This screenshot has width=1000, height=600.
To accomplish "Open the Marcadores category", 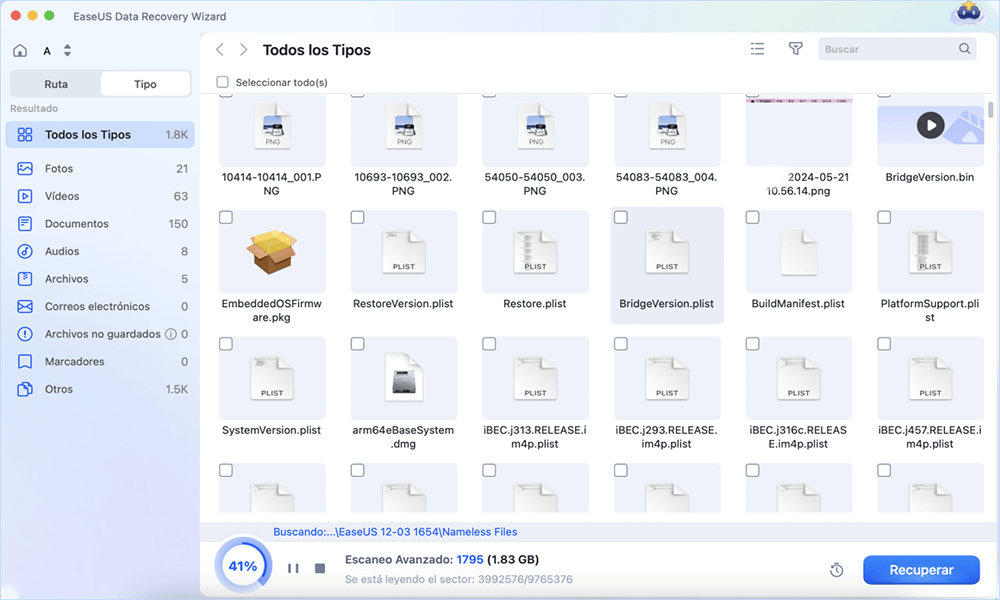I will (x=100, y=362).
